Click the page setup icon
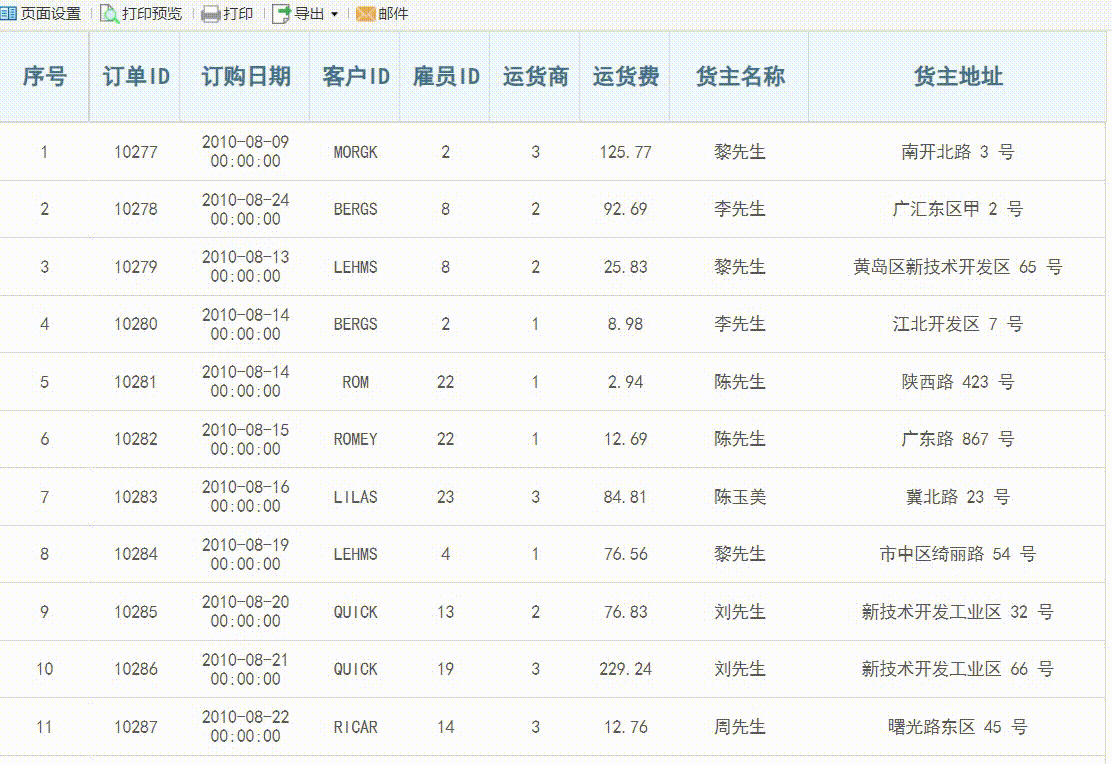This screenshot has width=1112, height=764. (9, 13)
